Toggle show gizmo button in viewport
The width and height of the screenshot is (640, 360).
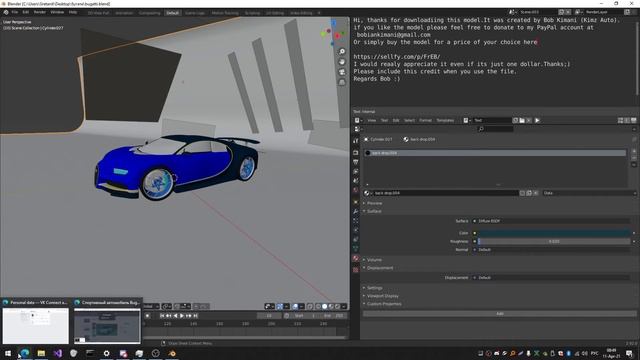pos(280,306)
